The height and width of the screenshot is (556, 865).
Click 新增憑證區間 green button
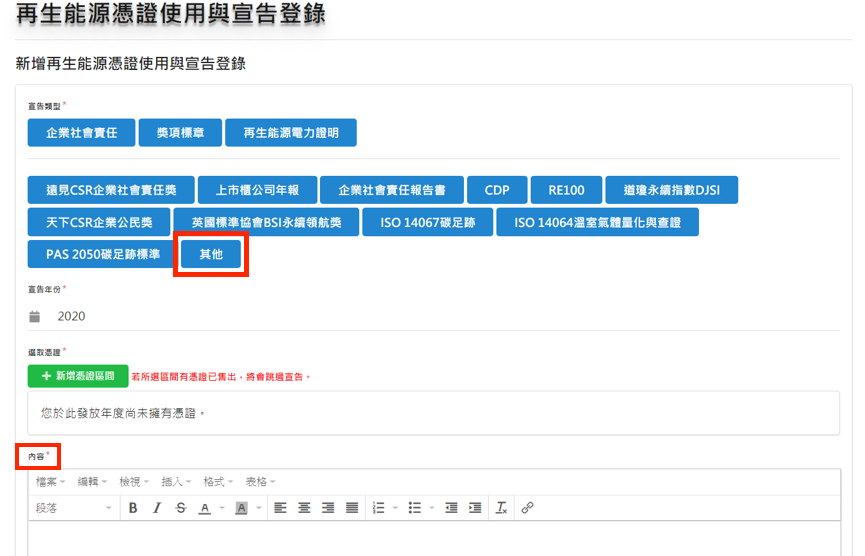coord(78,376)
